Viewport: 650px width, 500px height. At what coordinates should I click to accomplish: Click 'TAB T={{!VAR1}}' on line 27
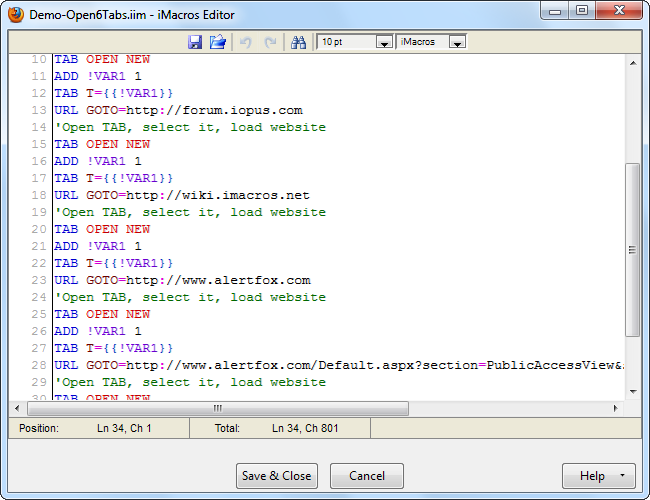point(114,348)
